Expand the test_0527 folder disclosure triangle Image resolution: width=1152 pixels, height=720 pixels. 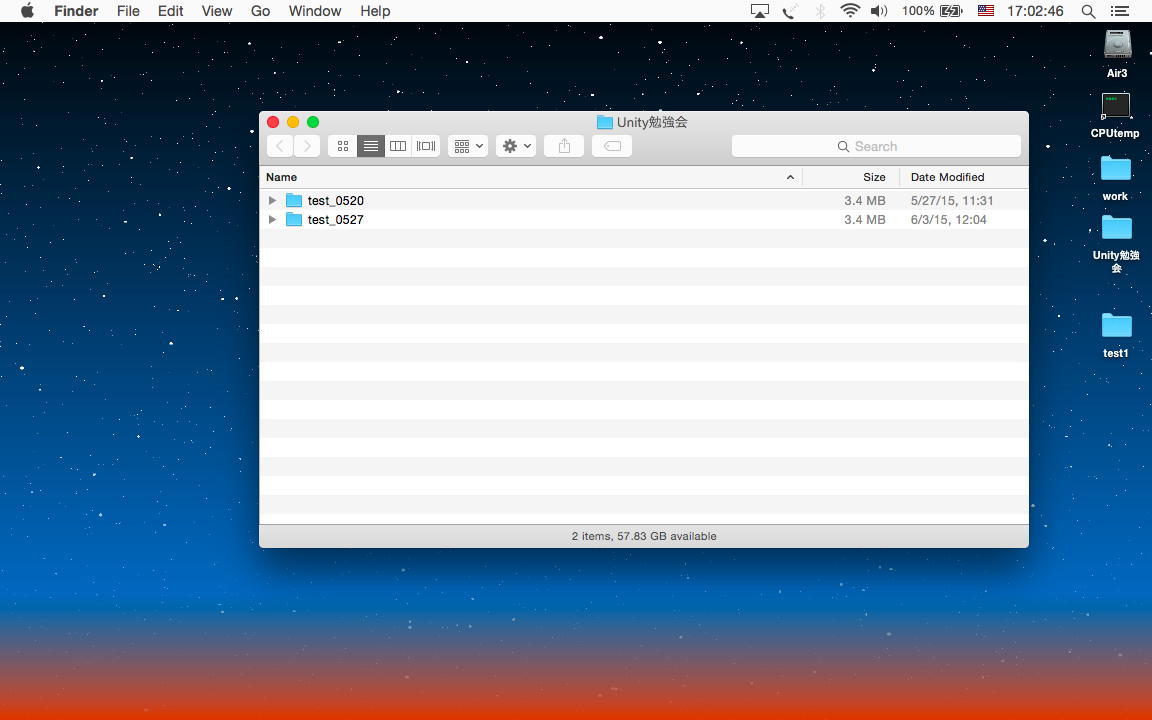tap(272, 219)
